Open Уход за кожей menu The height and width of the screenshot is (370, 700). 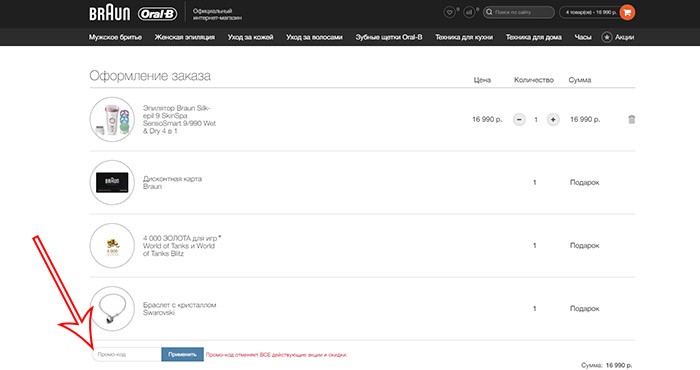(250, 37)
